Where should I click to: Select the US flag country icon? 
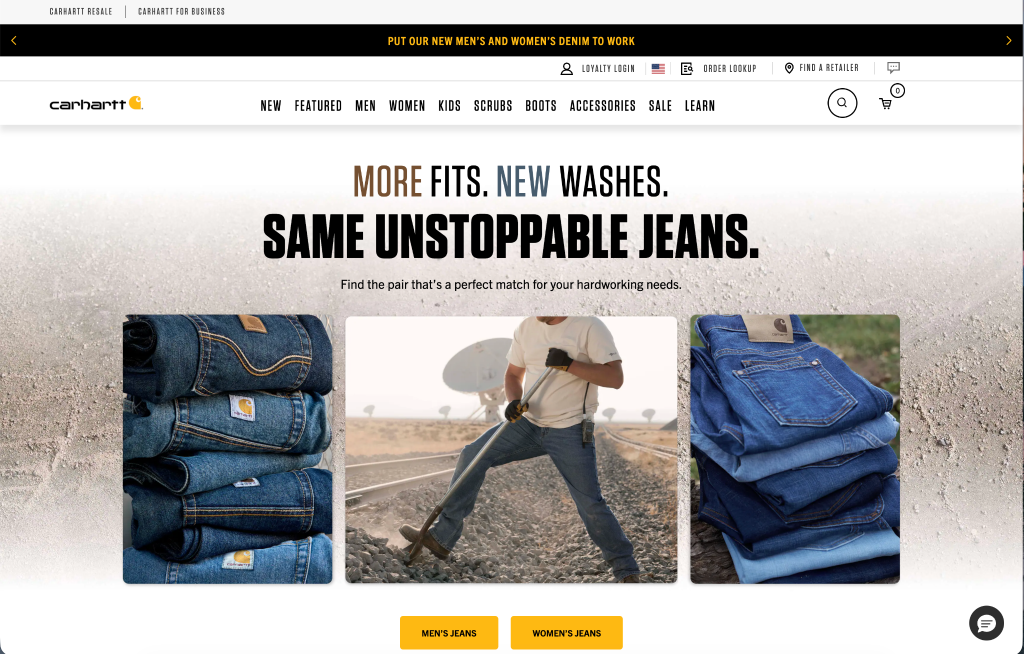pos(658,69)
